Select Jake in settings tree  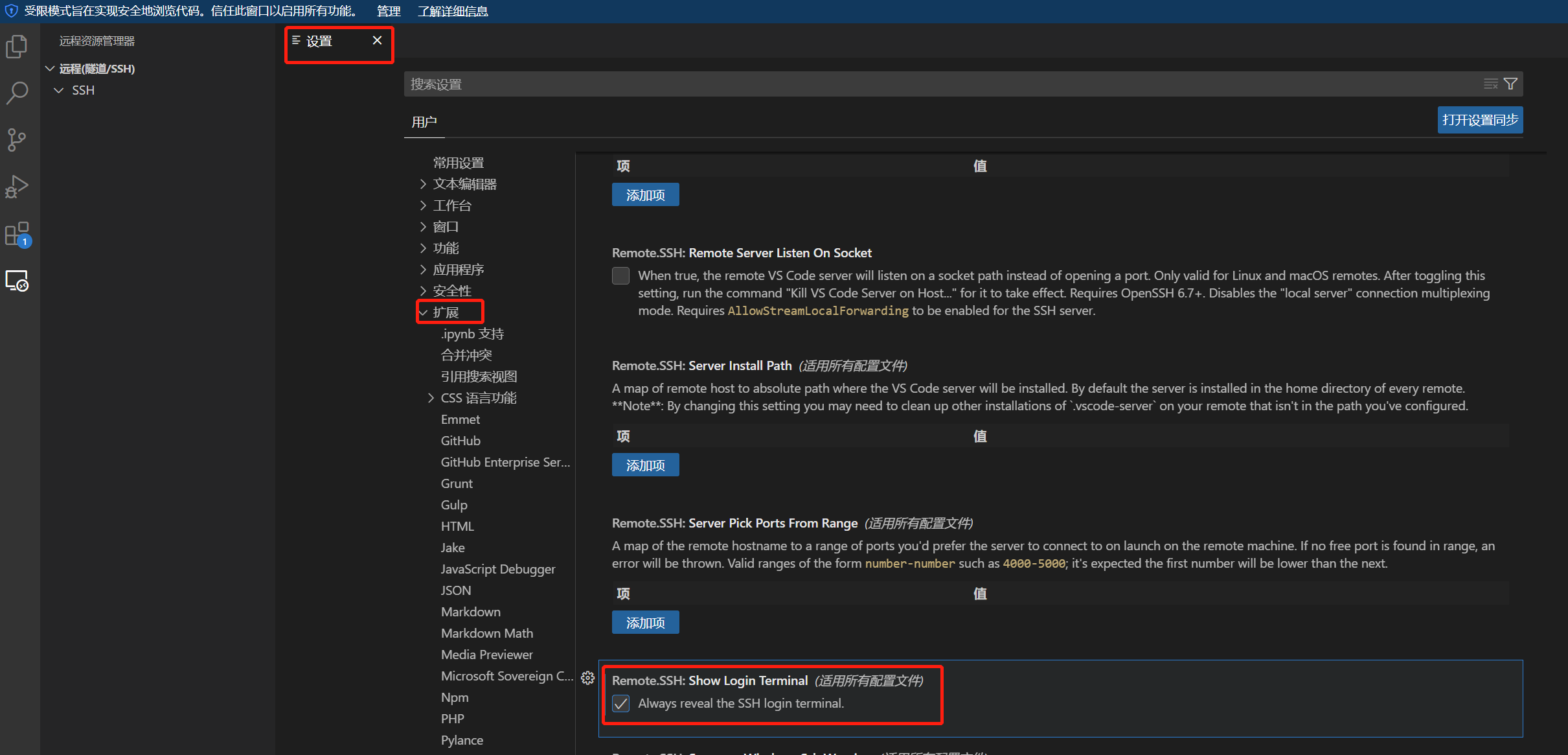point(453,548)
